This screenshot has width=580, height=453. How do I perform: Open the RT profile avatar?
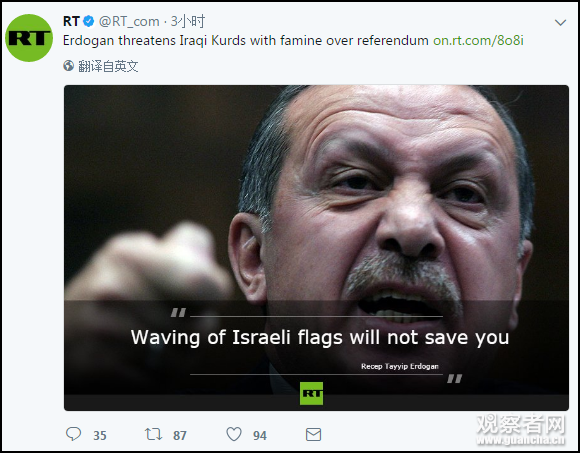29,38
